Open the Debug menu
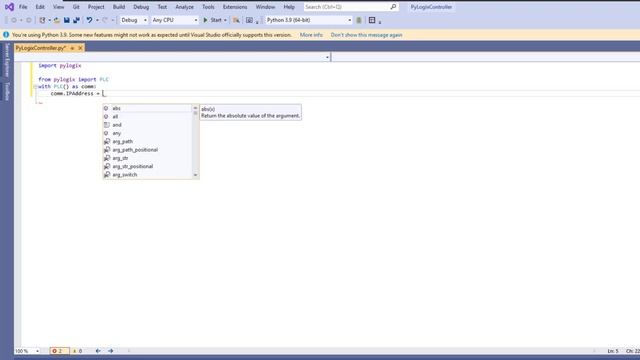The height and width of the screenshot is (360, 640). [141, 7]
